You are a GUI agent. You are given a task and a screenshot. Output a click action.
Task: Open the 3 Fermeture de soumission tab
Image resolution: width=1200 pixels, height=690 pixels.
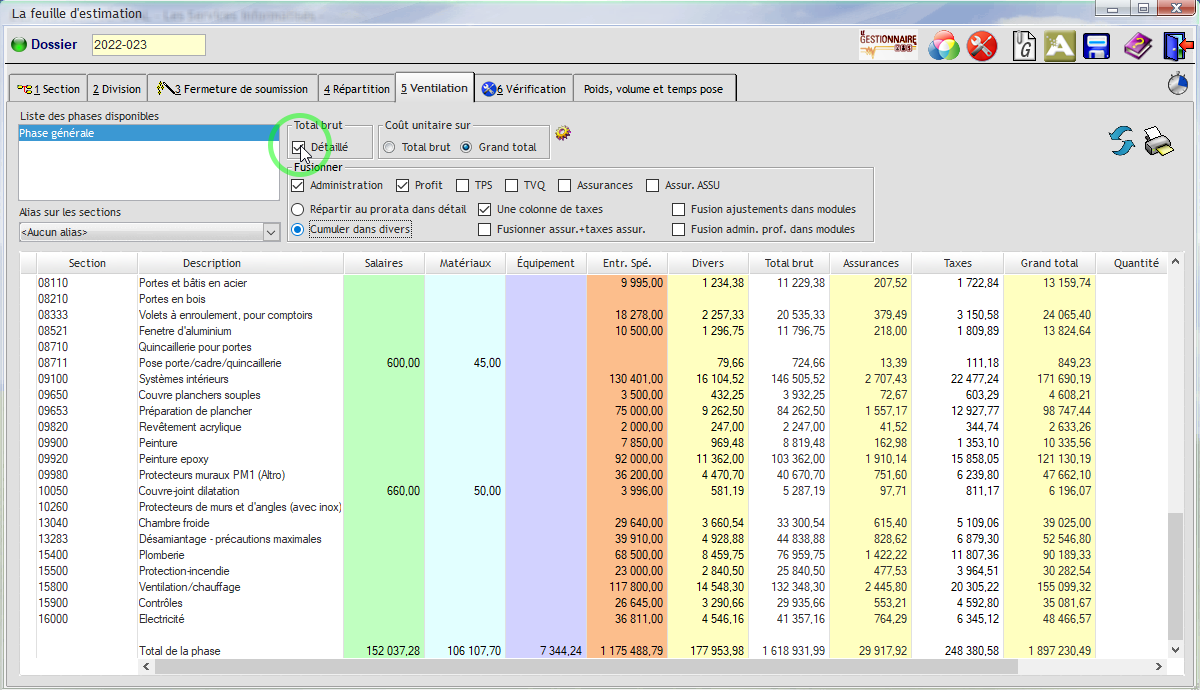pyautogui.click(x=233, y=89)
